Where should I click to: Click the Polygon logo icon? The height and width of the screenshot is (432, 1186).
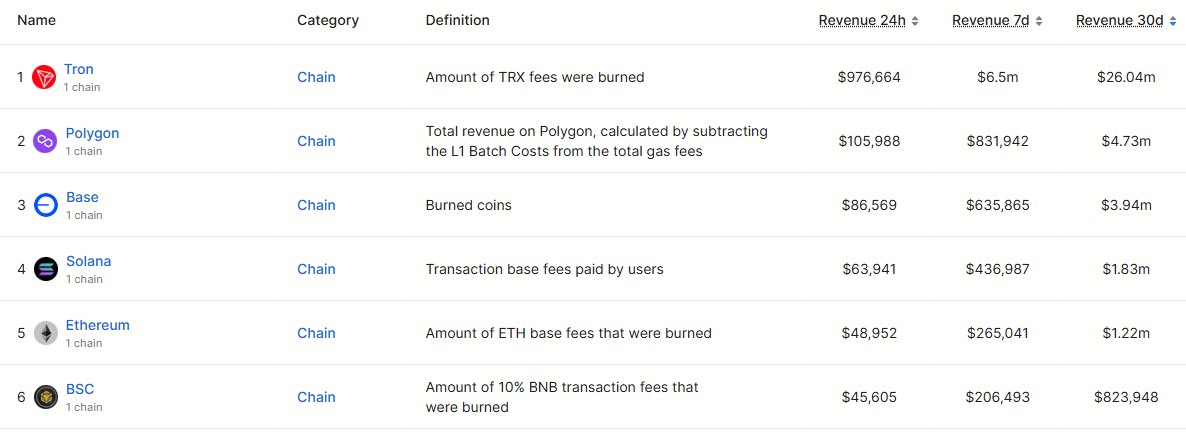pyautogui.click(x=45, y=141)
